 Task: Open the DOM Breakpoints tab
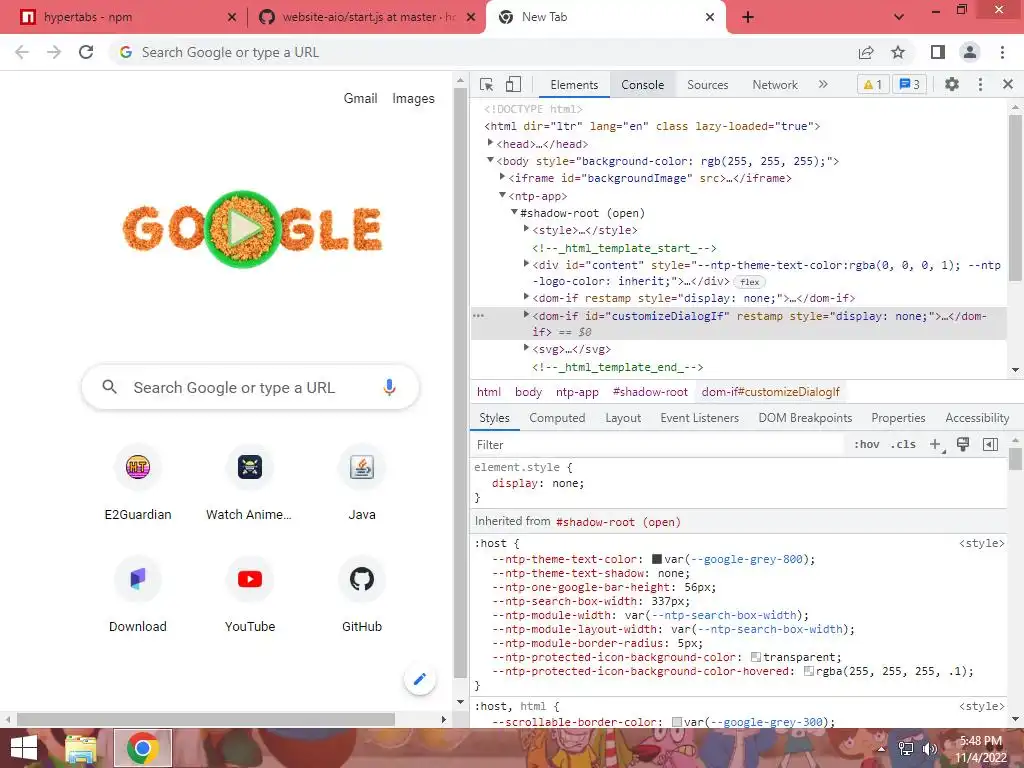(805, 418)
